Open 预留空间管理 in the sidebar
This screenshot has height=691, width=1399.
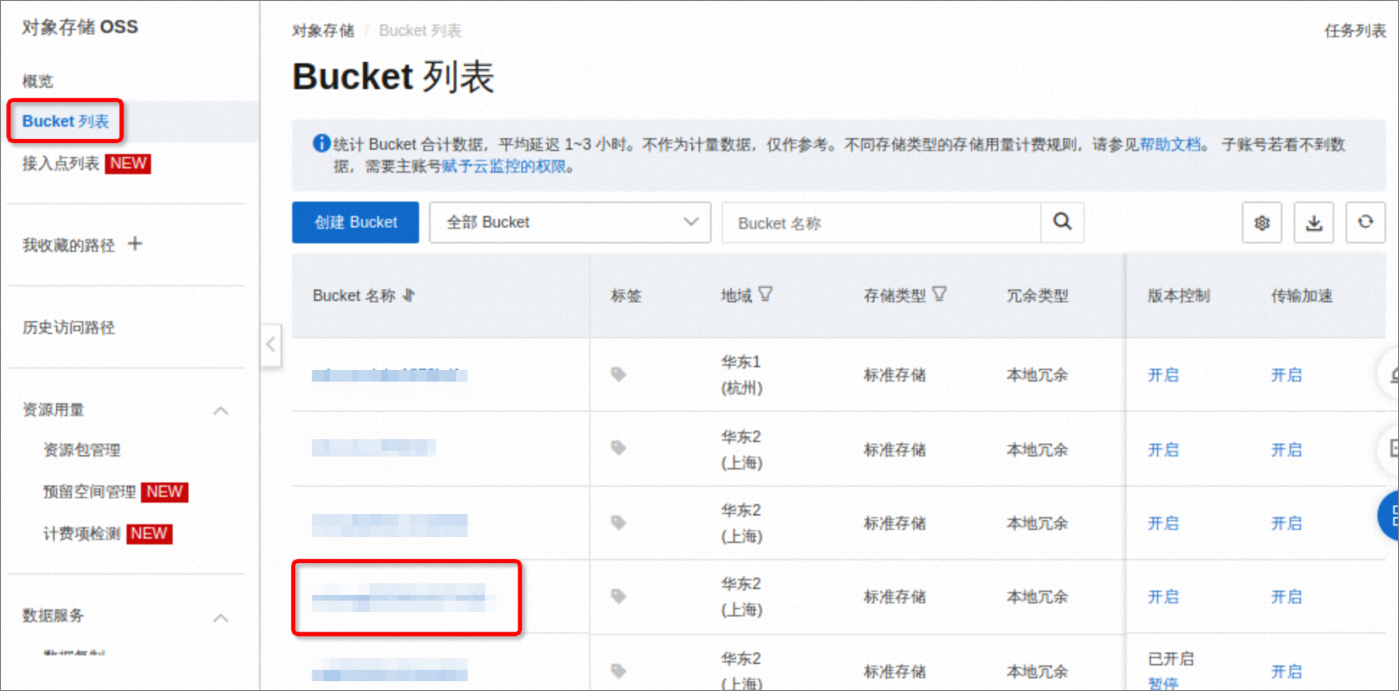pyautogui.click(x=89, y=492)
